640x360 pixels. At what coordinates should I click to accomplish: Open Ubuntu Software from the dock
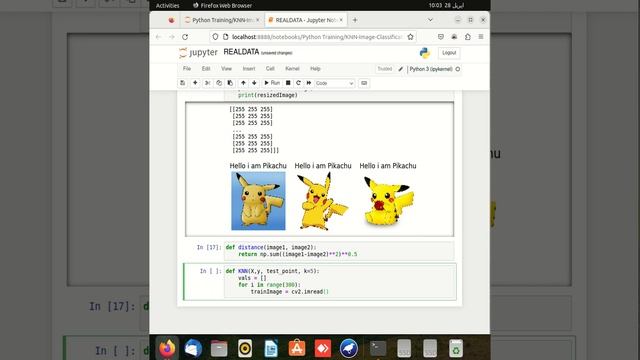tap(297, 349)
